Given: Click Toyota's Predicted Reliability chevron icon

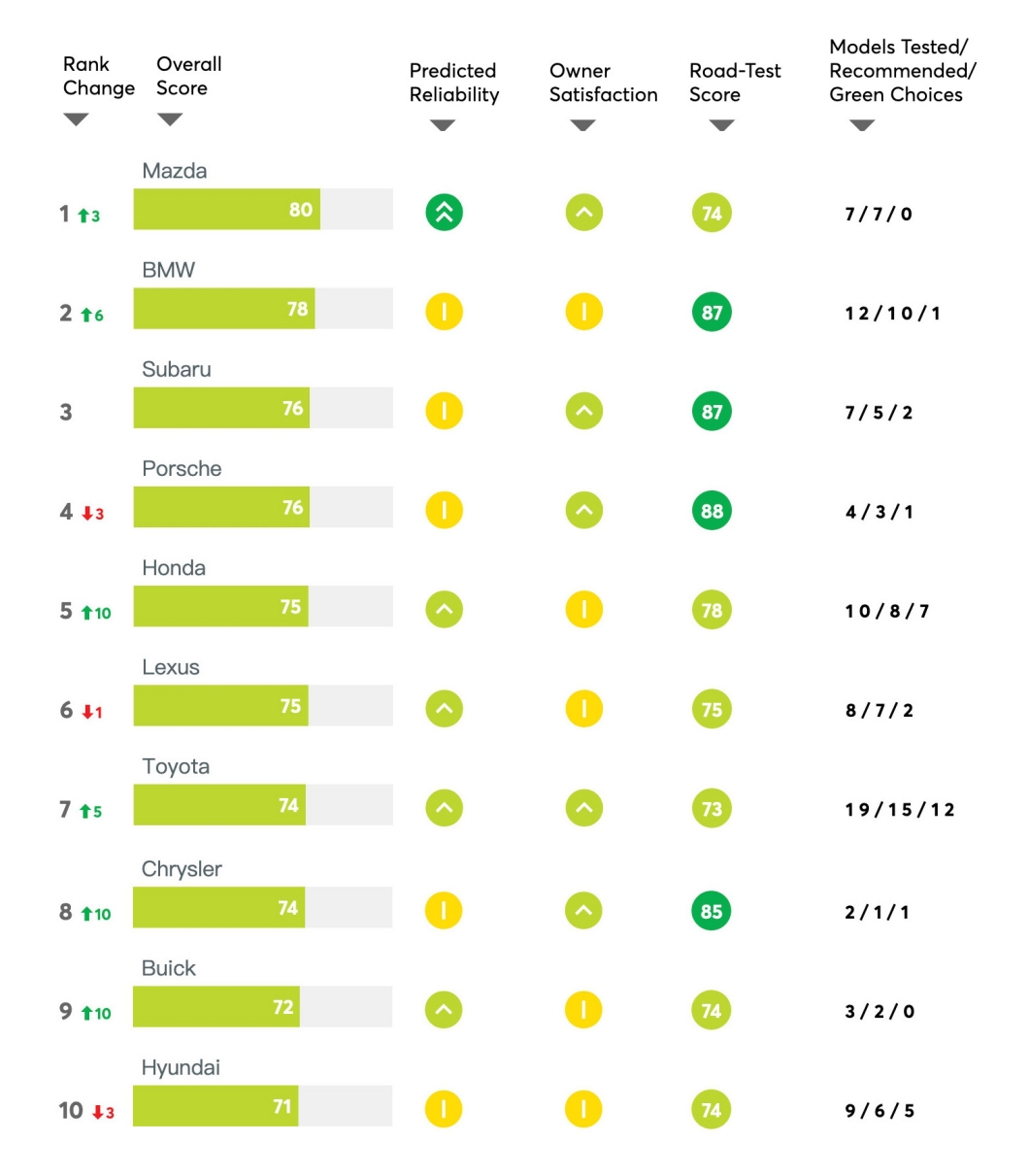Looking at the screenshot, I should point(444,808).
